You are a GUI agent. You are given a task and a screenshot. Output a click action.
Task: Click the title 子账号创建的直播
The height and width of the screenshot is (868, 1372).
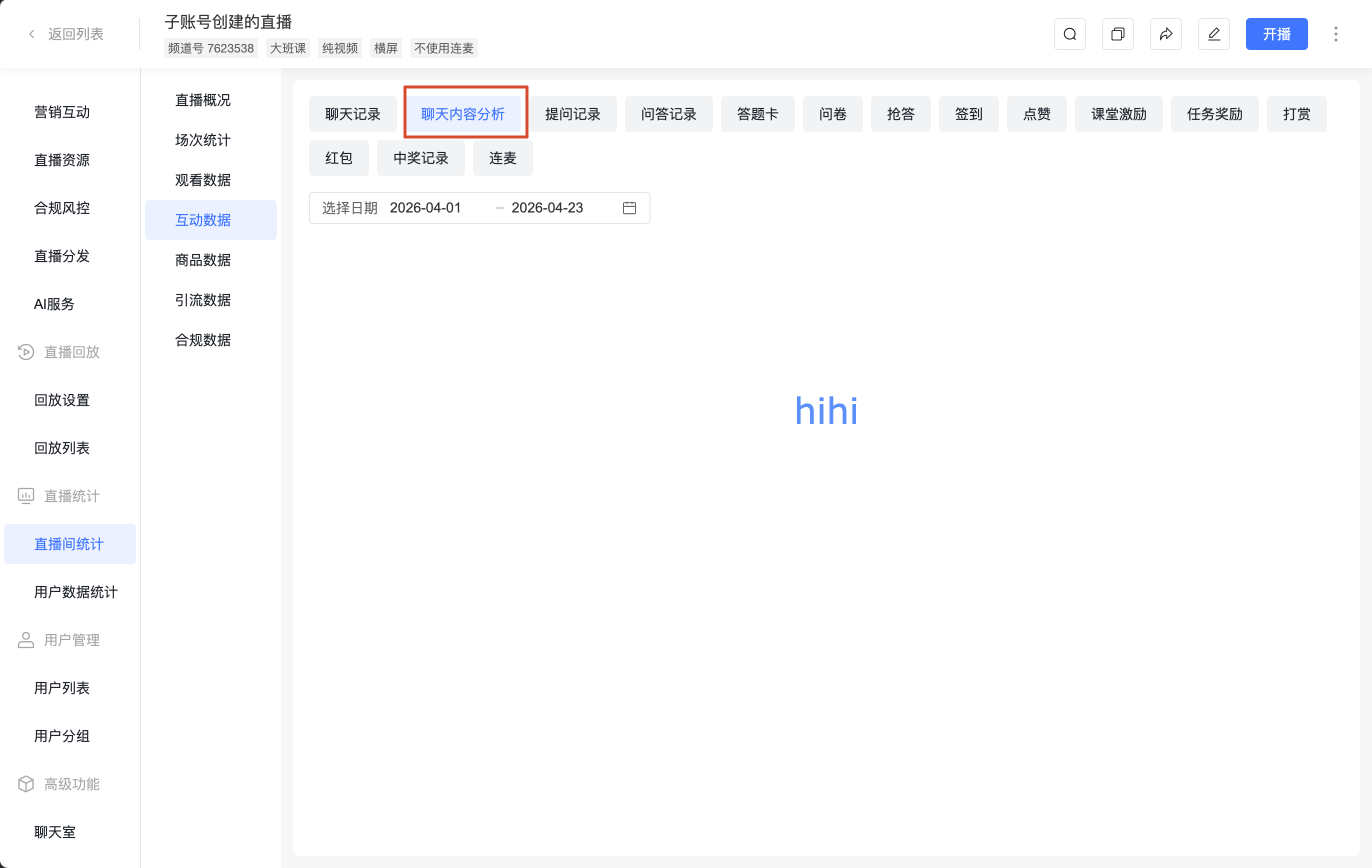pyautogui.click(x=228, y=22)
